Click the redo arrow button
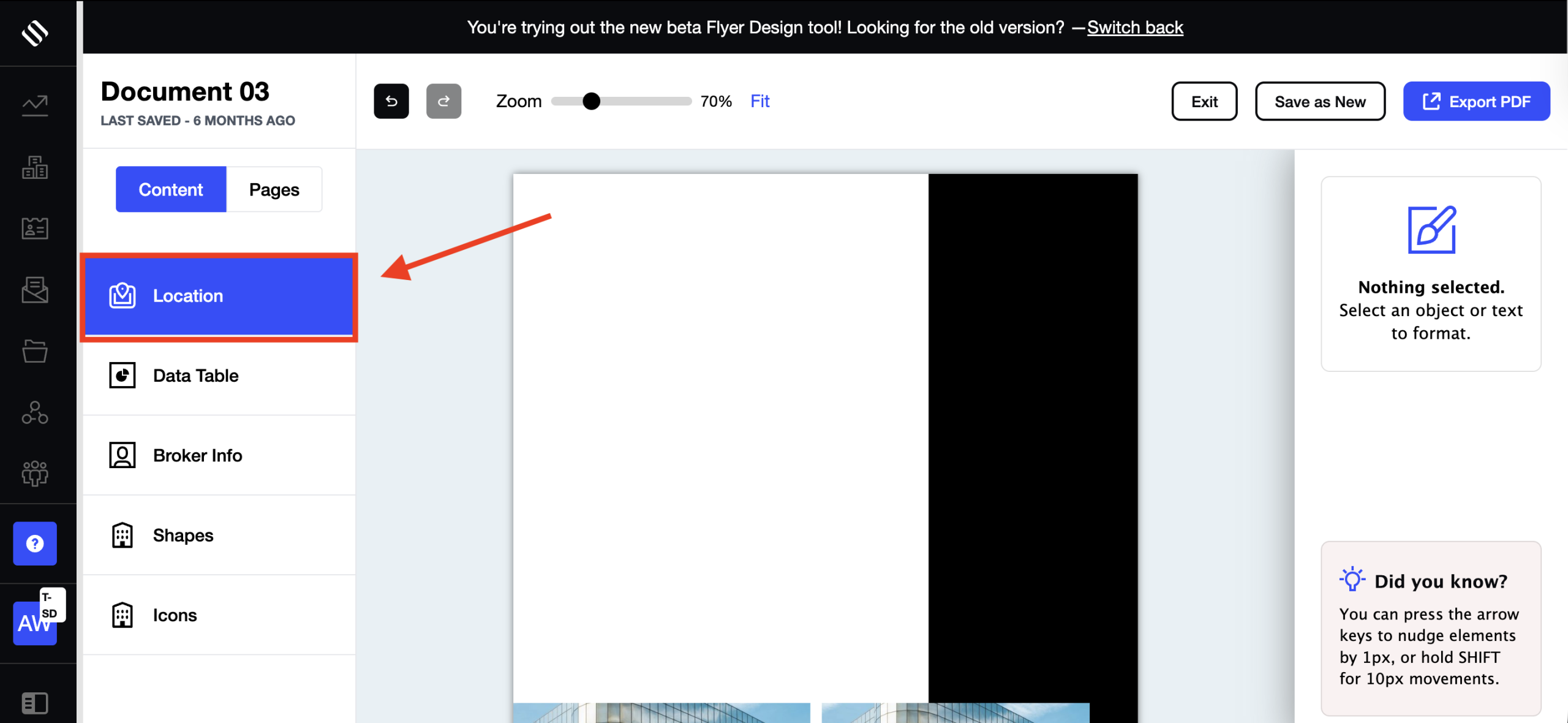 (x=443, y=101)
